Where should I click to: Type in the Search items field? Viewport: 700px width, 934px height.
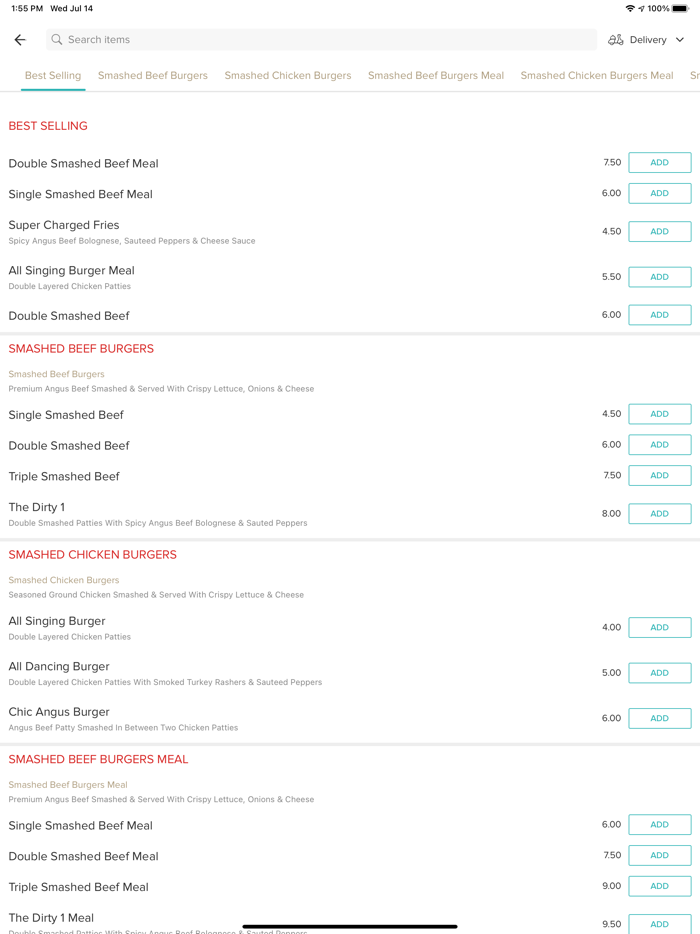click(320, 40)
